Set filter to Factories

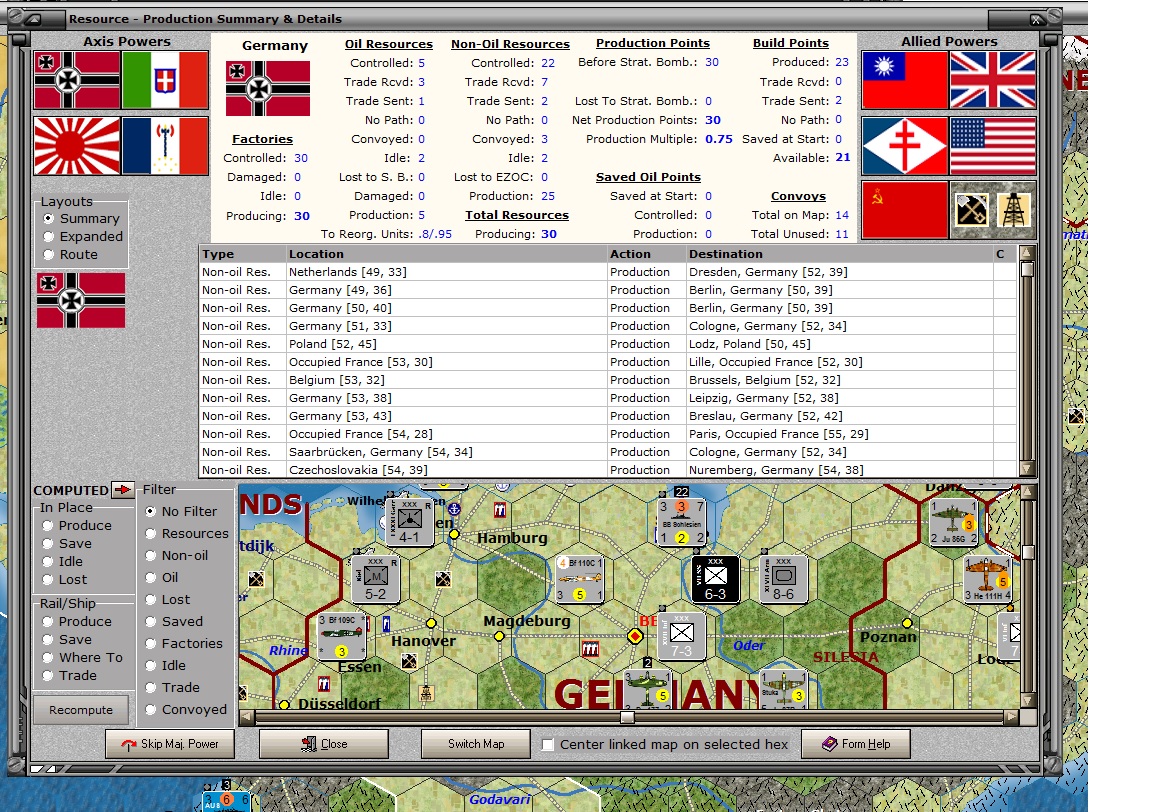151,644
